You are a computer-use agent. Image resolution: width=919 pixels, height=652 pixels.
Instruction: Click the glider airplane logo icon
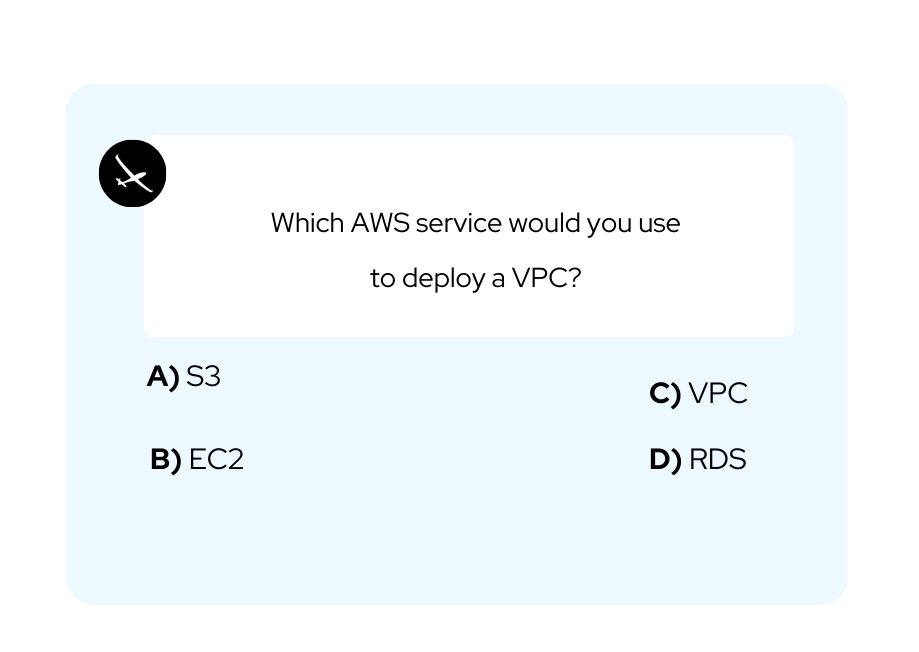[x=132, y=174]
